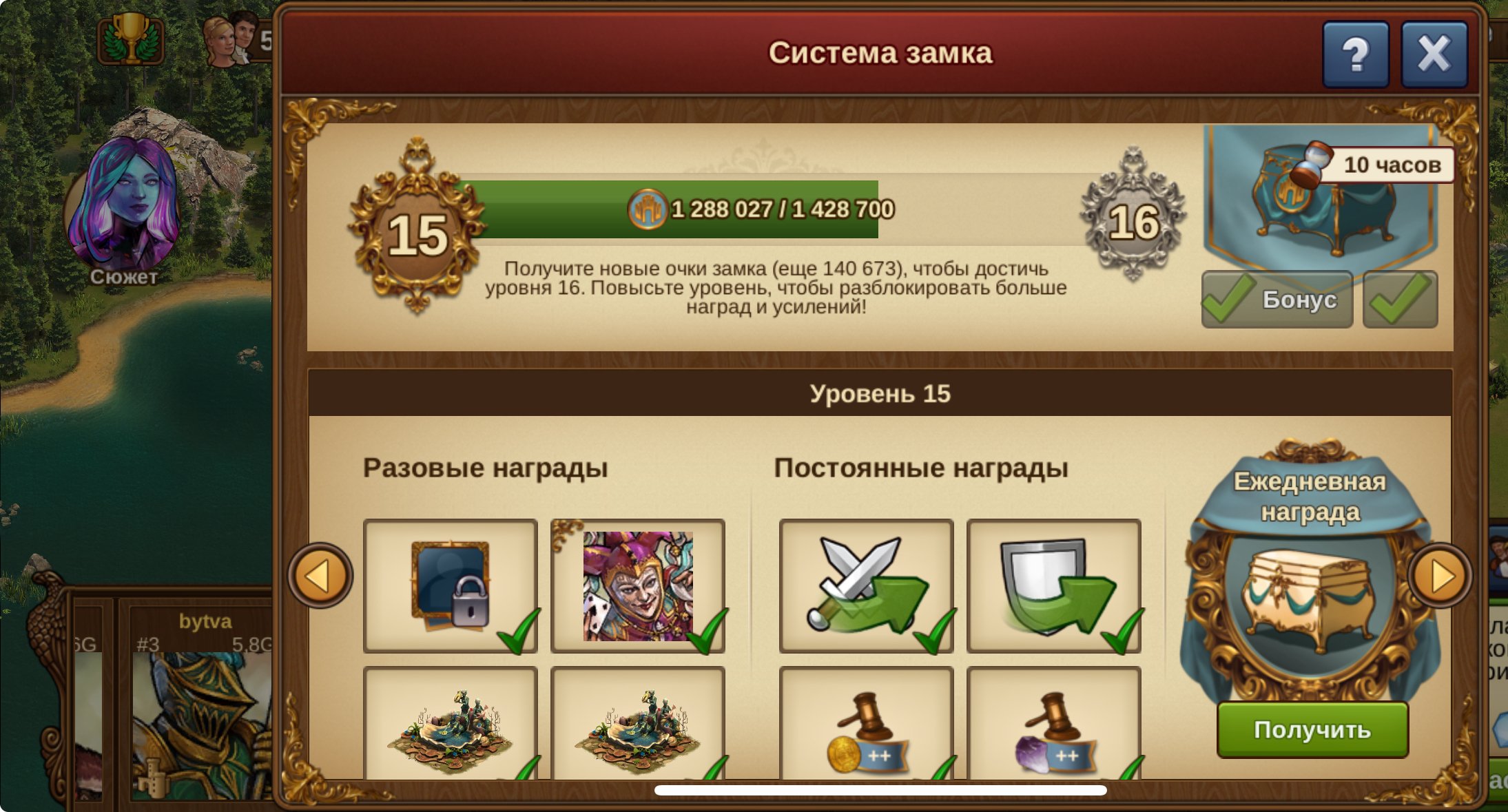Open the shield defense boost reward
The width and height of the screenshot is (1508, 812).
click(x=1054, y=585)
